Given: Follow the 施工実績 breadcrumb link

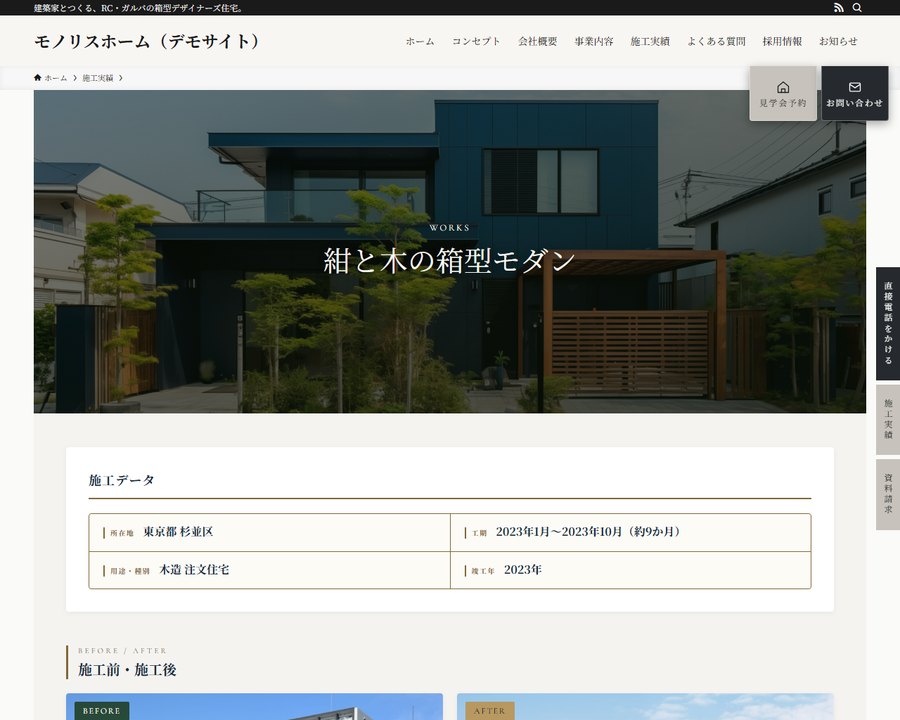Looking at the screenshot, I should [x=98, y=78].
